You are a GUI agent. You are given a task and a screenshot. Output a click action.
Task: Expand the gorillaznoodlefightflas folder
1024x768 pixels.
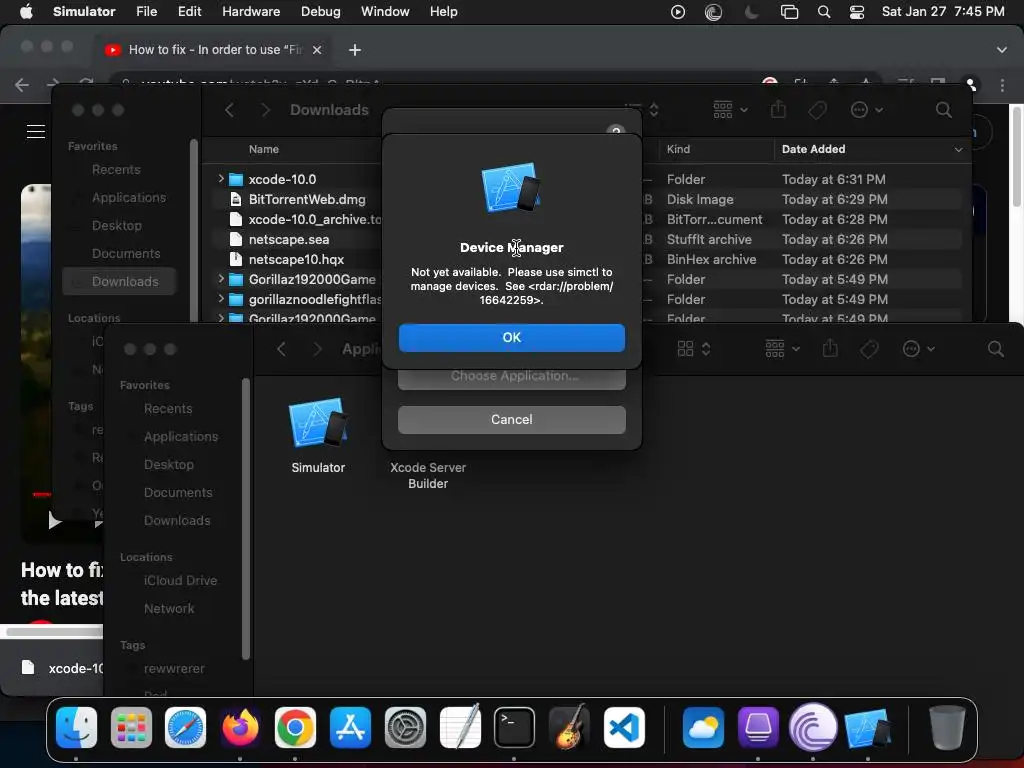click(x=221, y=298)
